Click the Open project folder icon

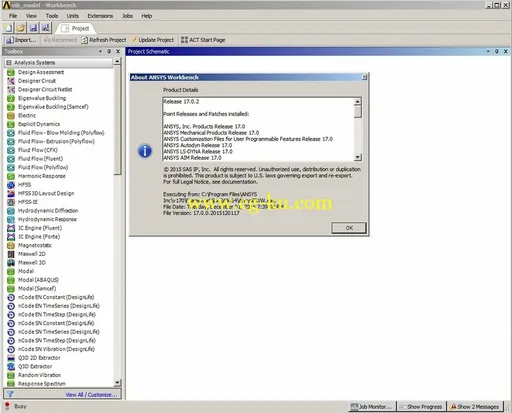pos(21,28)
